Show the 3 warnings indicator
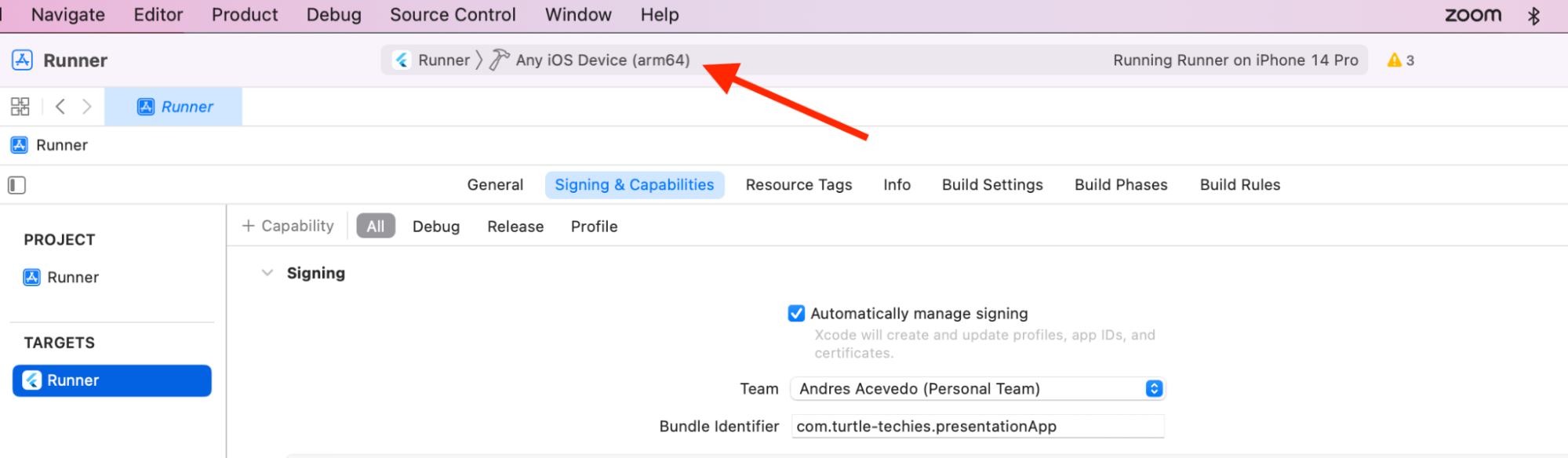The image size is (1568, 458). pos(1401,60)
